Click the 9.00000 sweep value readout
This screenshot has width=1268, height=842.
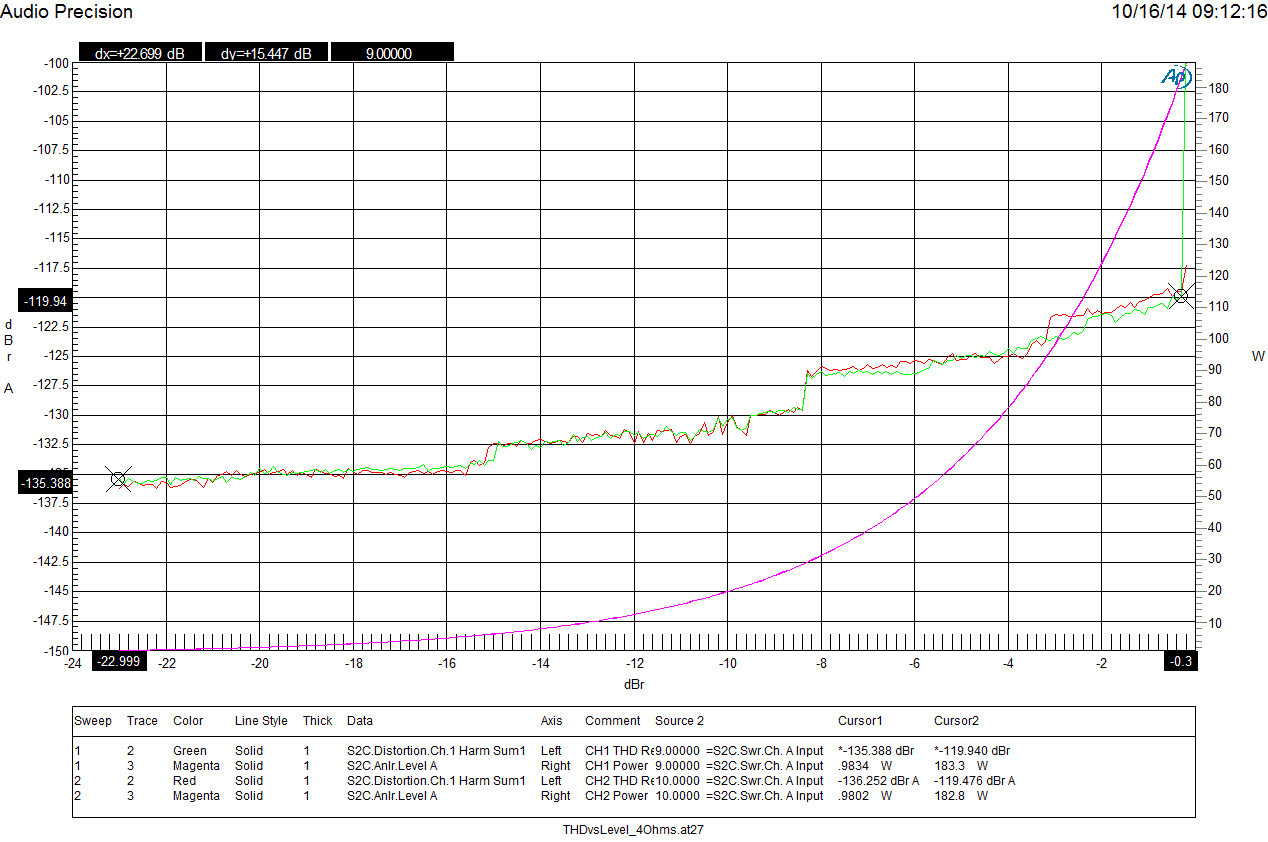(x=392, y=51)
